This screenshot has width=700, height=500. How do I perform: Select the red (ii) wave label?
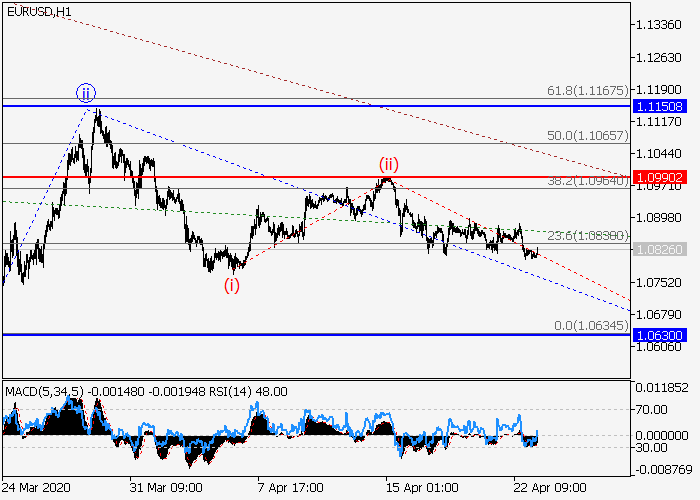click(x=388, y=164)
